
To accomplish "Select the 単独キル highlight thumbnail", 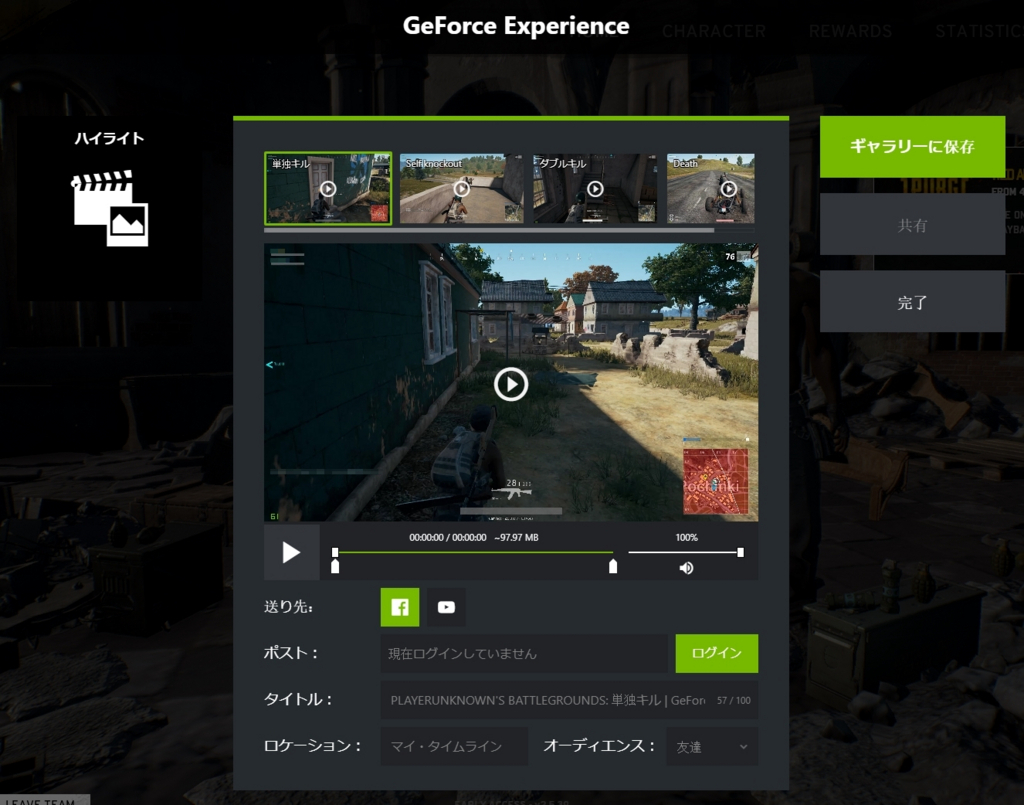I will click(328, 189).
